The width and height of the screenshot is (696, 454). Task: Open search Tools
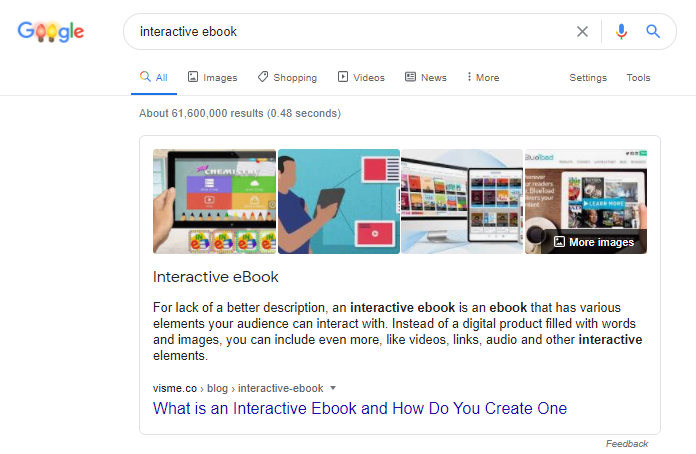(x=638, y=78)
